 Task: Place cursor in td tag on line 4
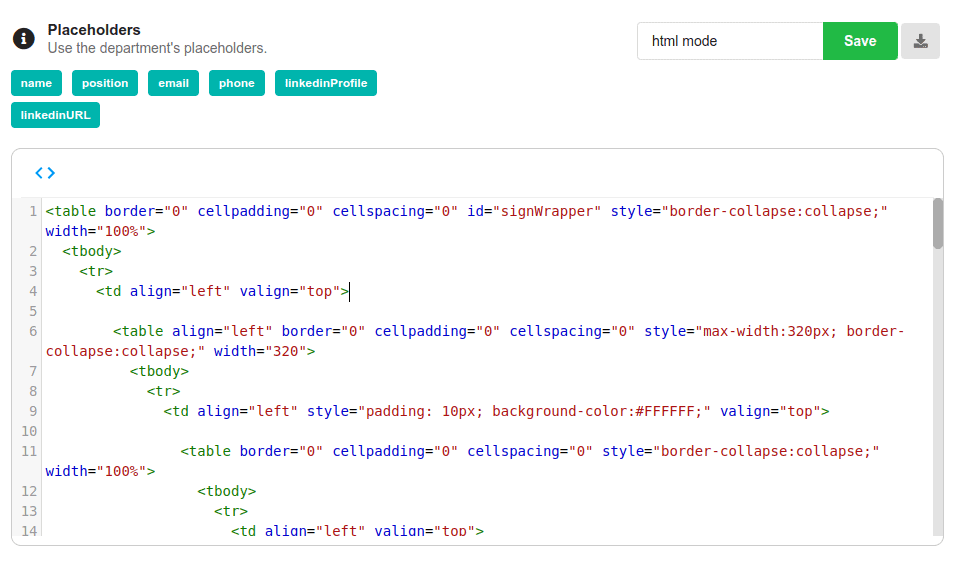coord(222,291)
